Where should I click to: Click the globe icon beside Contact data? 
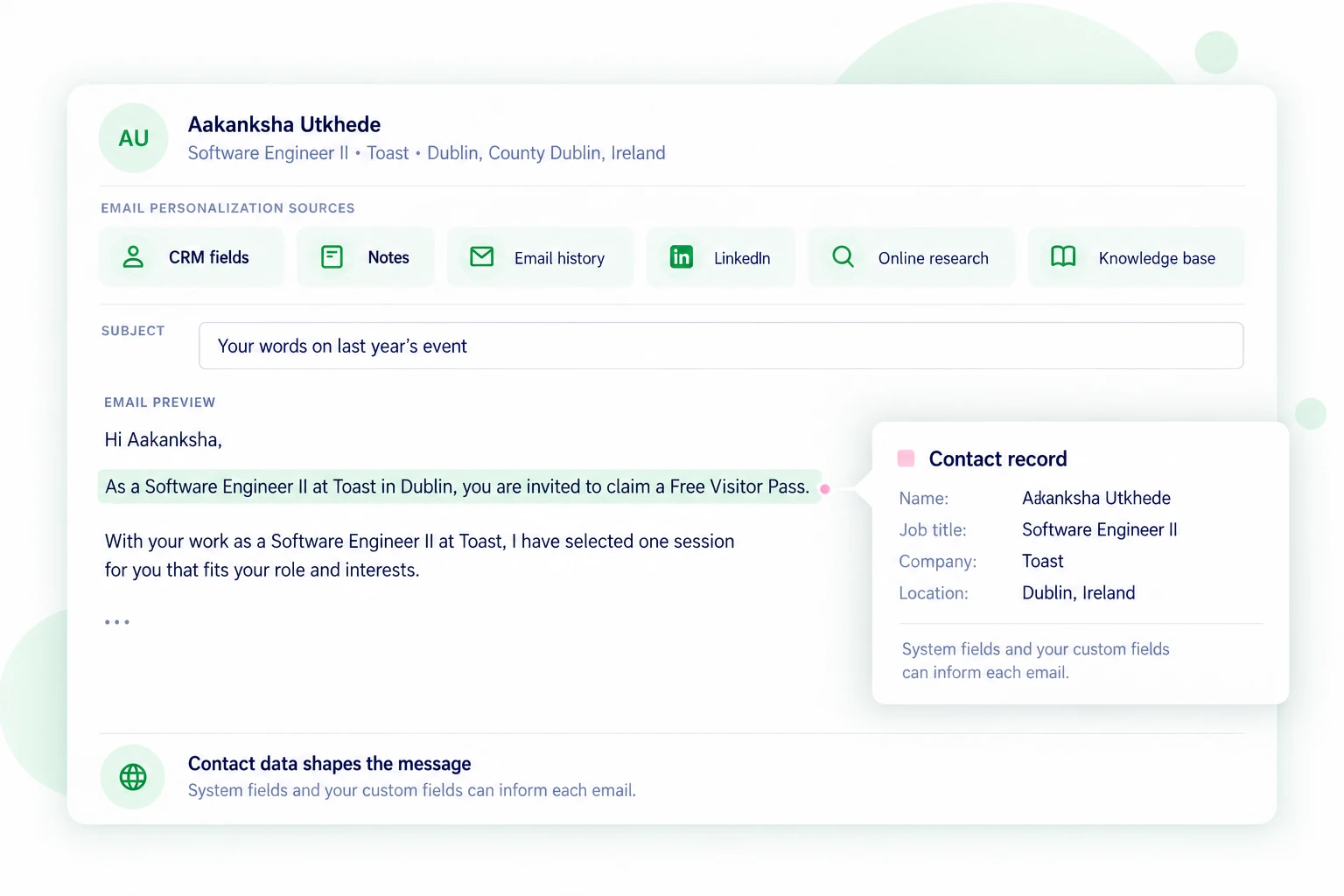(x=133, y=777)
